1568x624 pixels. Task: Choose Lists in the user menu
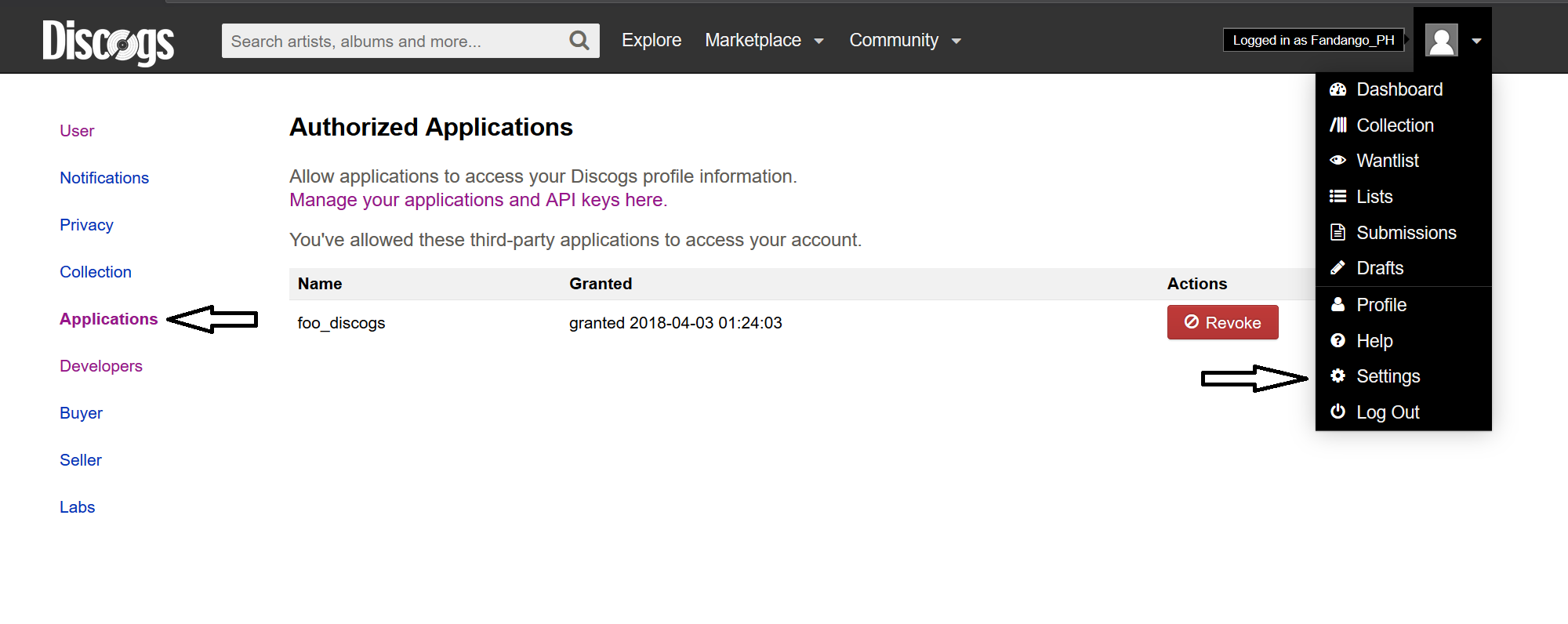(1374, 197)
